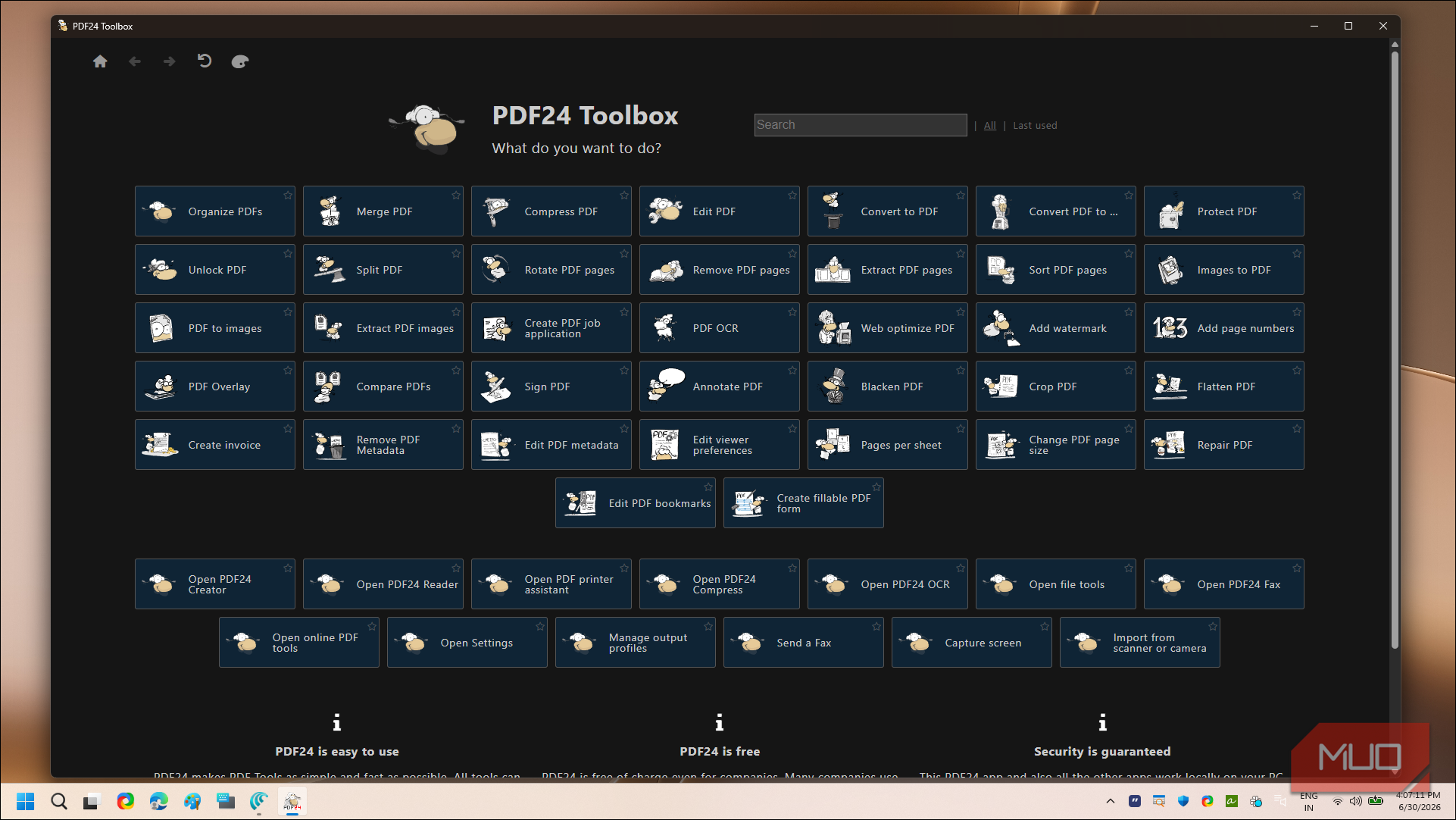
Task: Reload using the refresh arrow icon
Action: [205, 61]
